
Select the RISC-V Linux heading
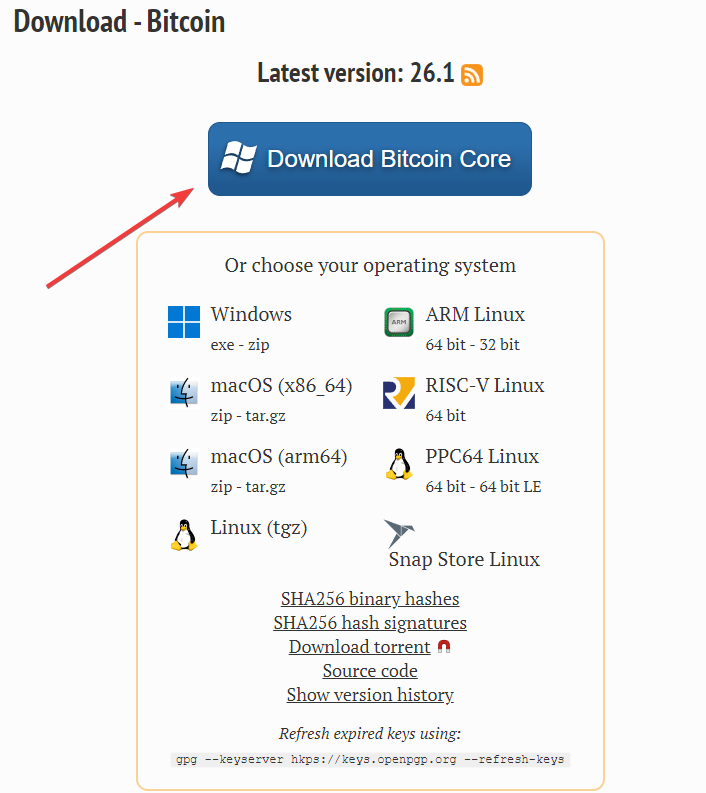484,385
